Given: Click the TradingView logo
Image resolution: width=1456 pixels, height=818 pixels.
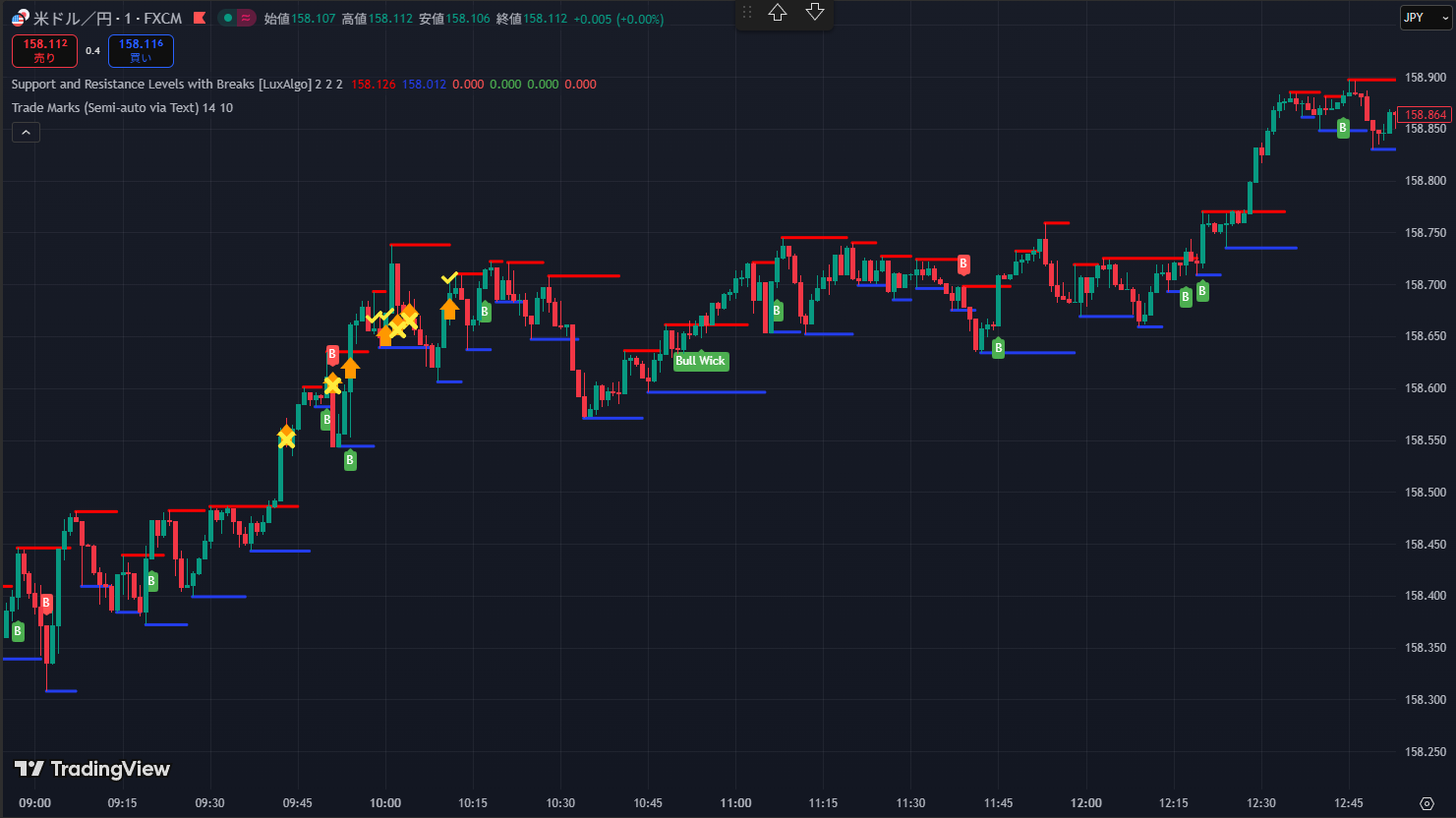Looking at the screenshot, I should 92,769.
